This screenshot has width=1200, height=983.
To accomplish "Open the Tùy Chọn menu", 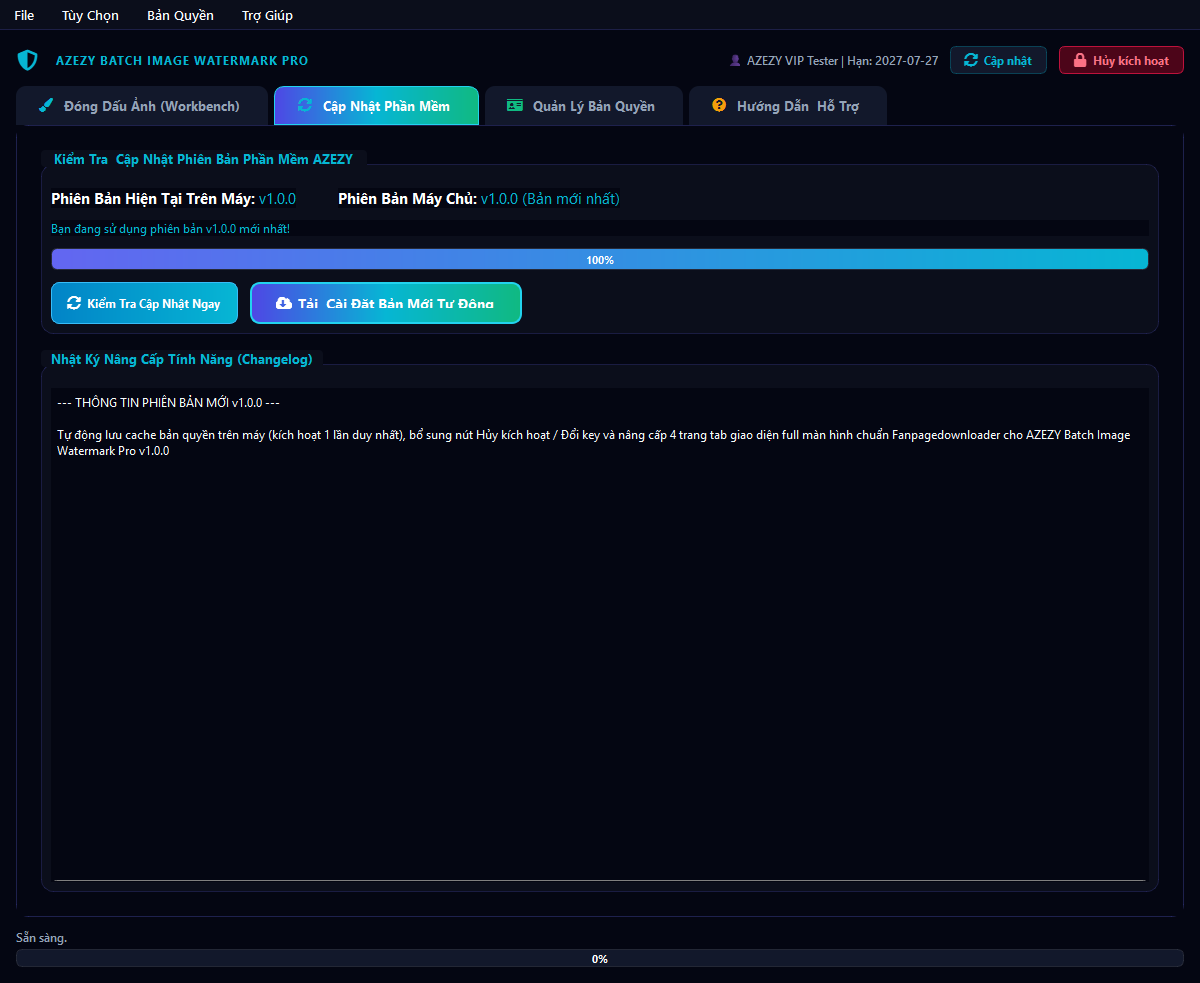I will [90, 15].
